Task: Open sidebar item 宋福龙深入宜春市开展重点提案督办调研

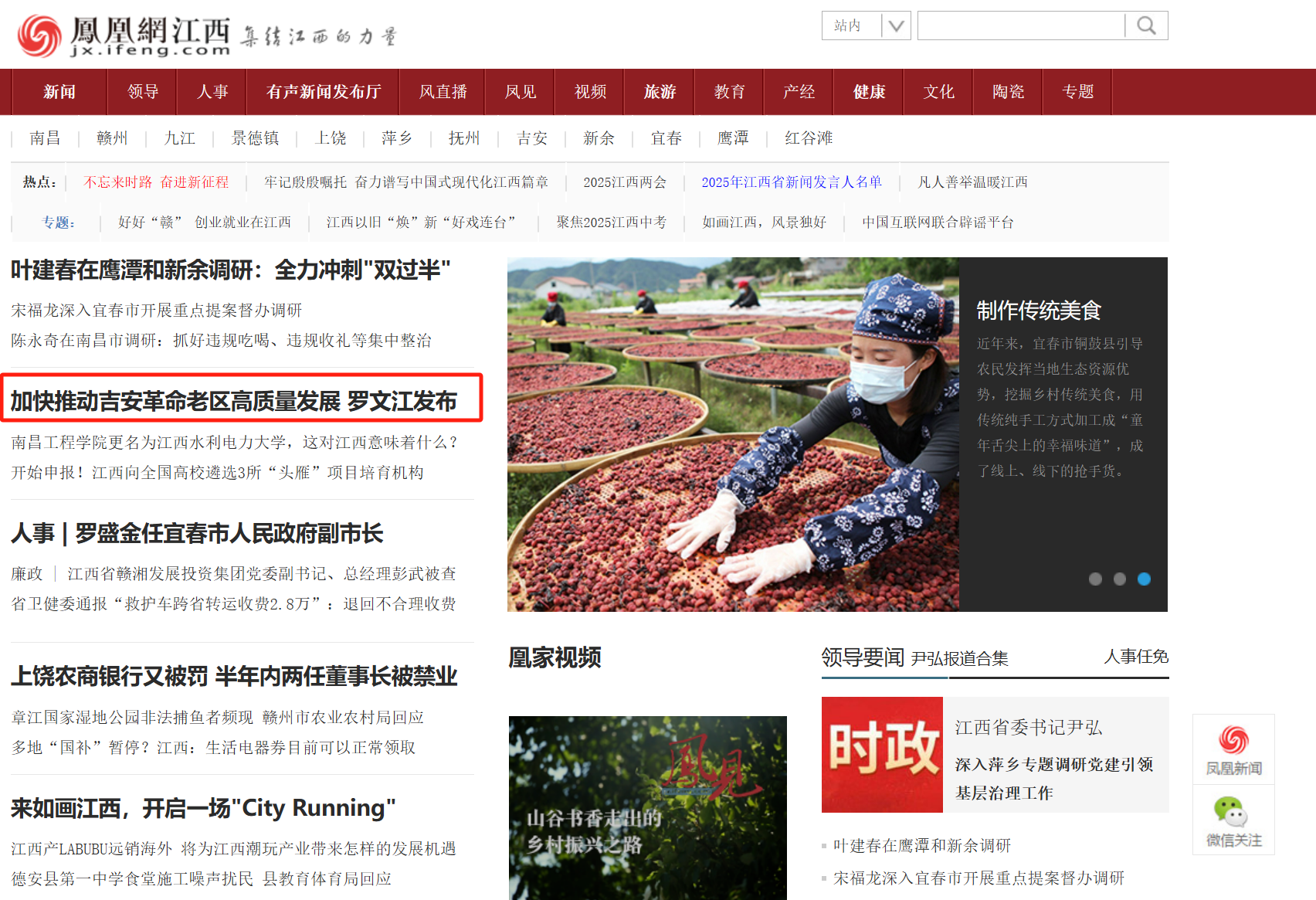Action: (979, 878)
